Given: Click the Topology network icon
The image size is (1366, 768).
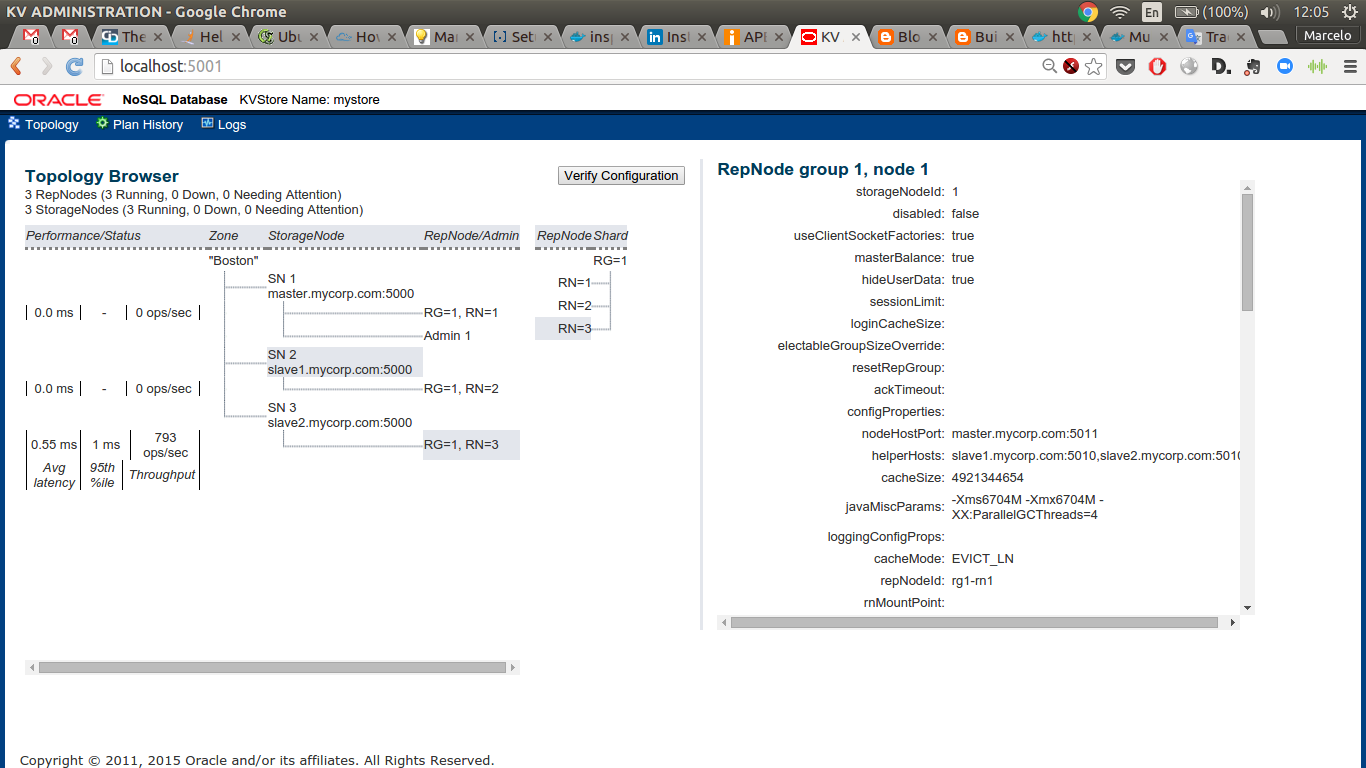Looking at the screenshot, I should click(14, 123).
